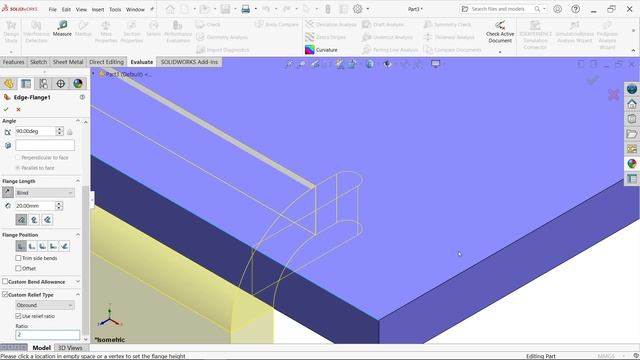
Task: Switch to the Direct Editing tab
Action: click(106, 62)
